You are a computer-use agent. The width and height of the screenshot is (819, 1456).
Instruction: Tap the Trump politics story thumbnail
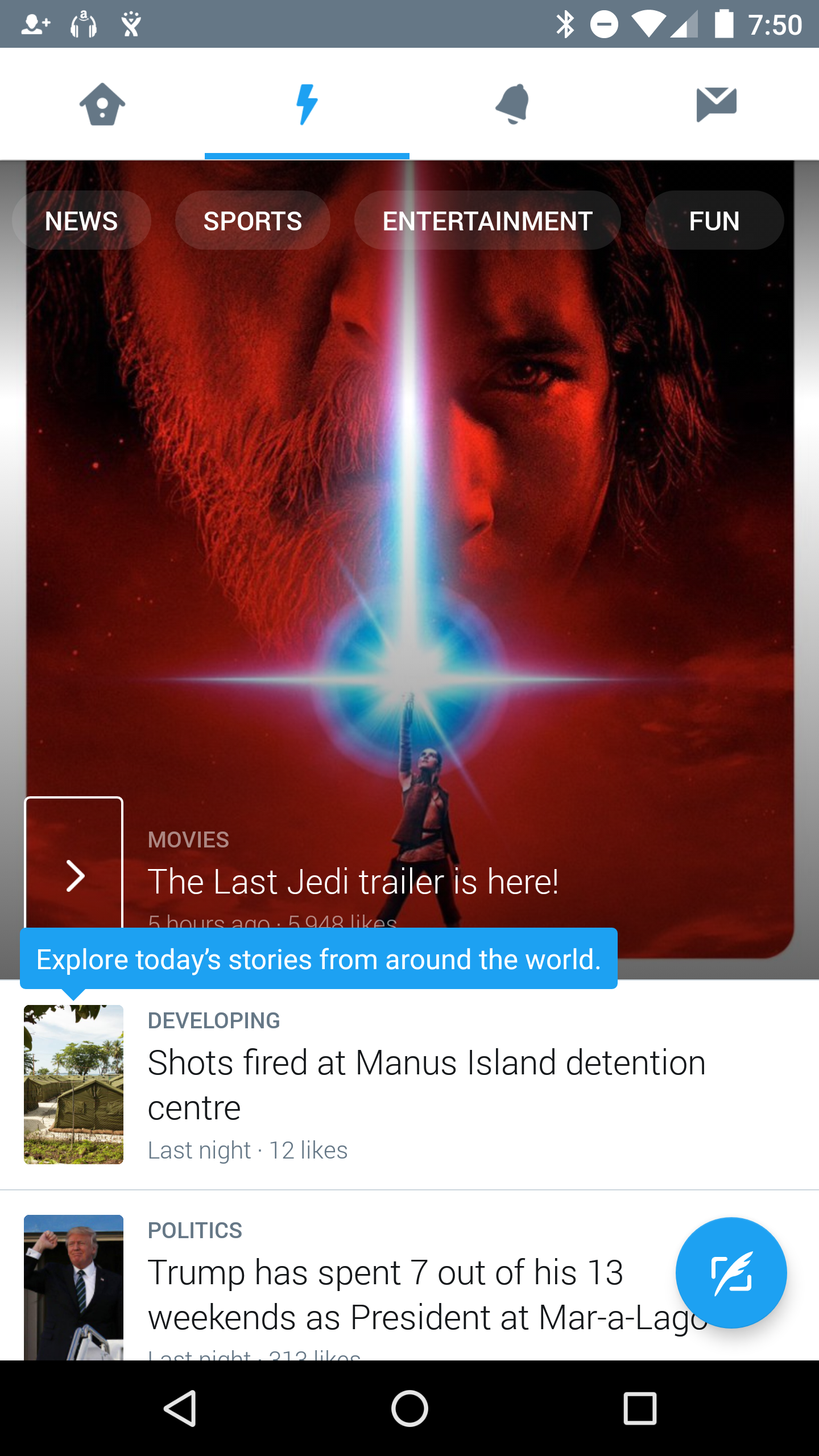[x=73, y=1287]
